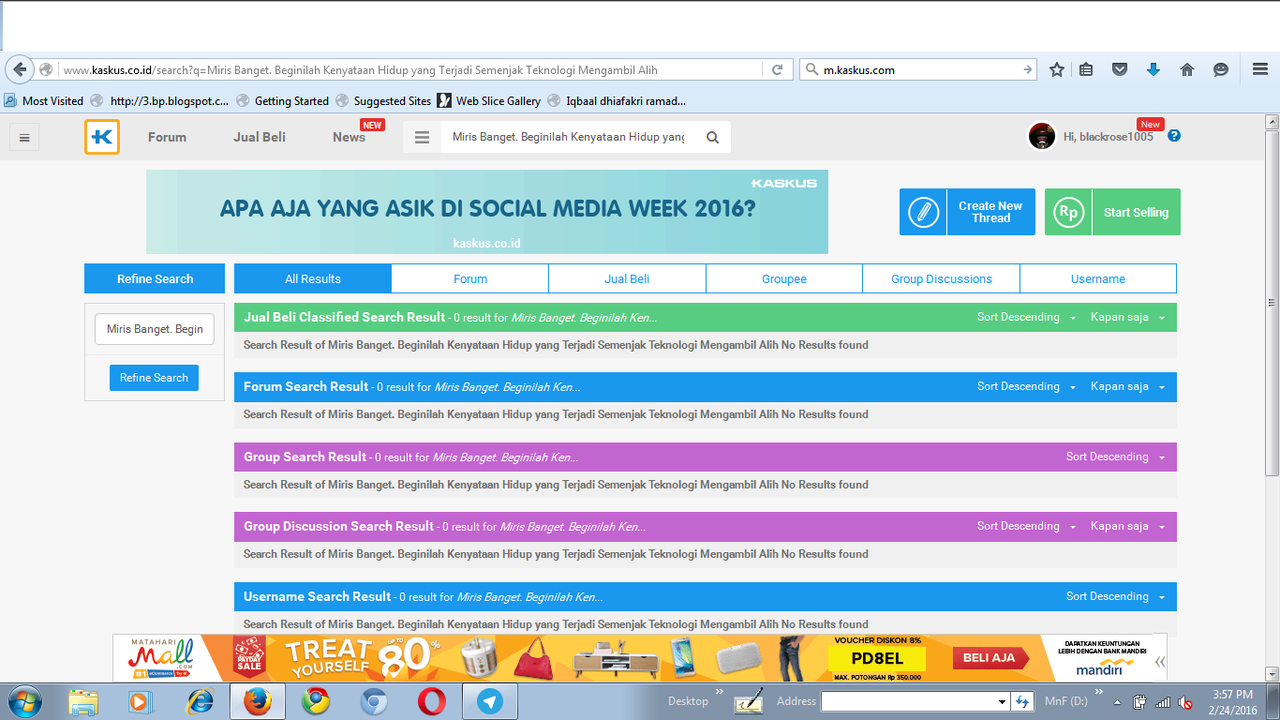Open Jual Beli in the top navigation

tap(260, 137)
